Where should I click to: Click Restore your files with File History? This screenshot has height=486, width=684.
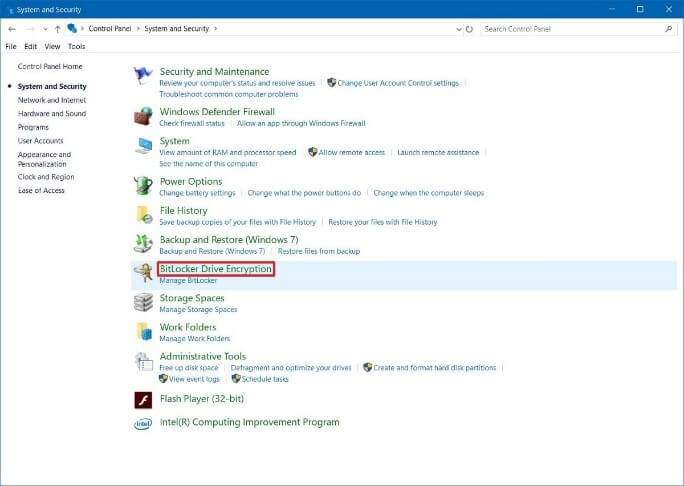383,222
